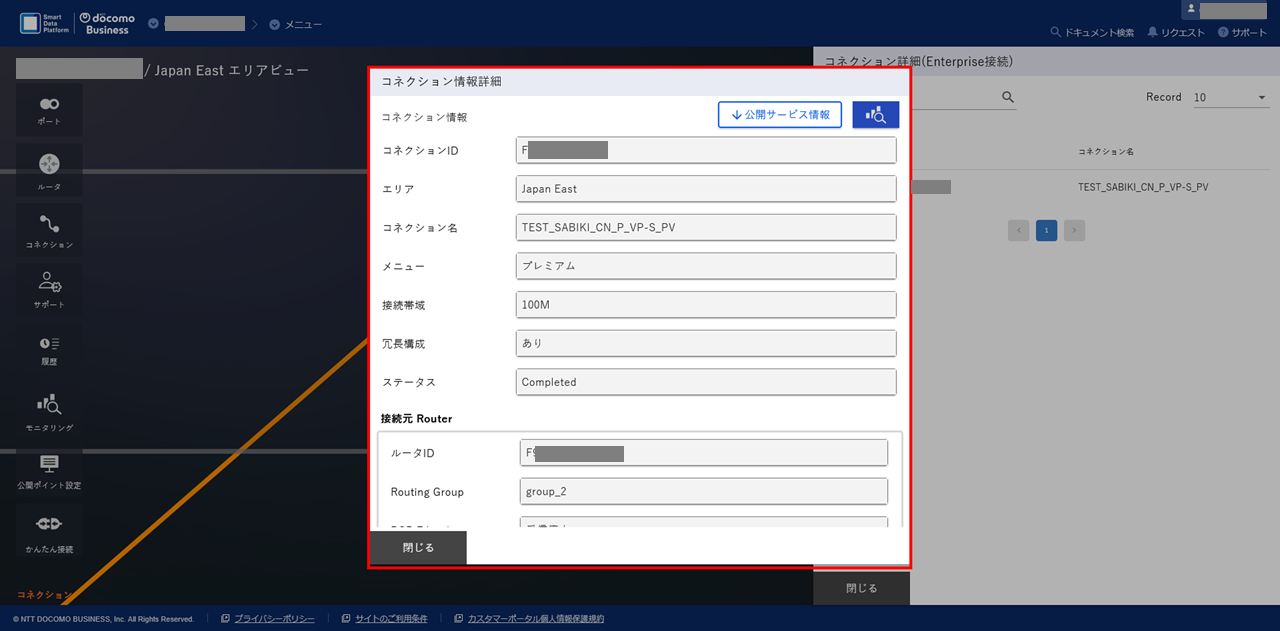Open the ポート view from the sidebar
Screen dimensions: 1280x631
(48, 108)
